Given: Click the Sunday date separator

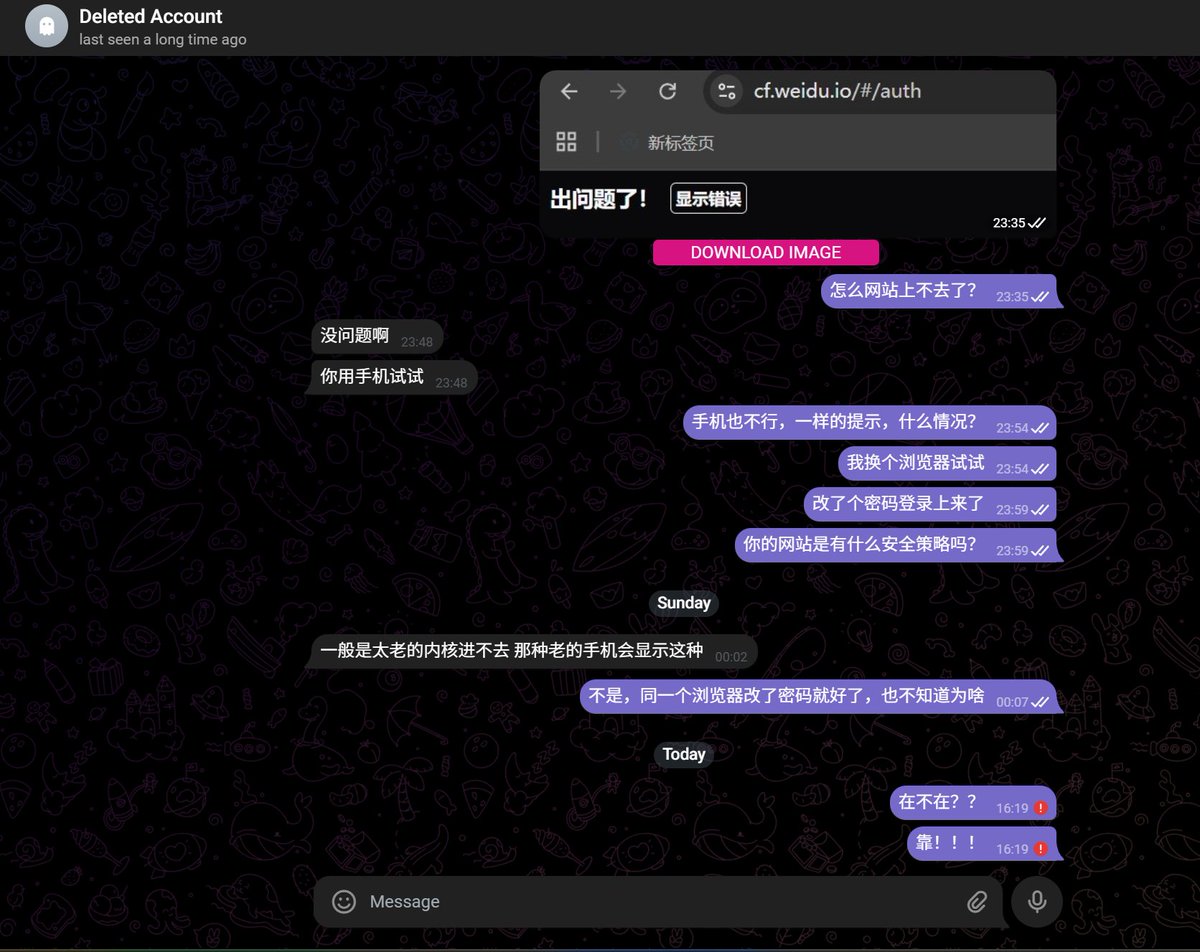Looking at the screenshot, I should [x=684, y=603].
